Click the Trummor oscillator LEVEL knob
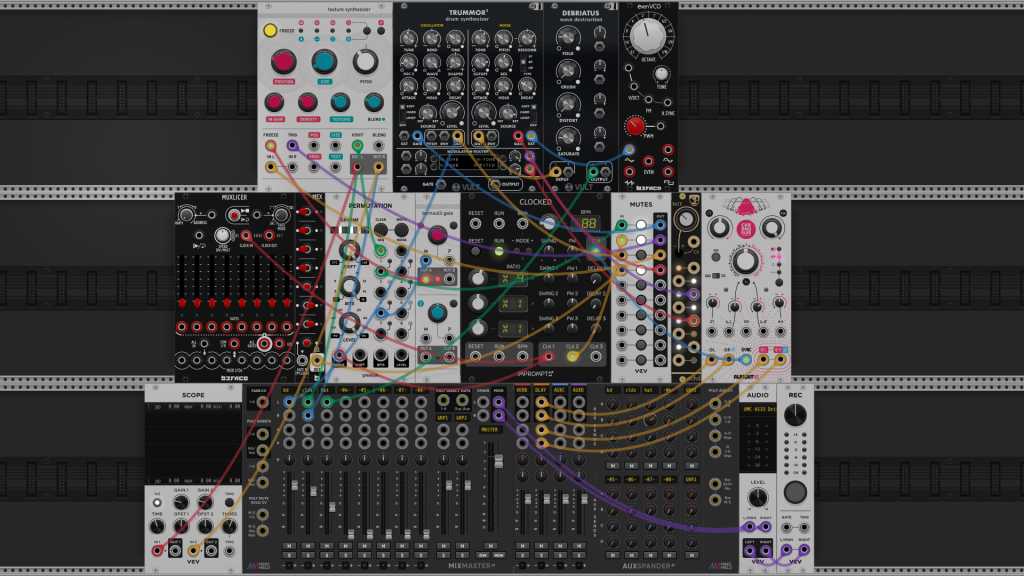 coord(452,112)
